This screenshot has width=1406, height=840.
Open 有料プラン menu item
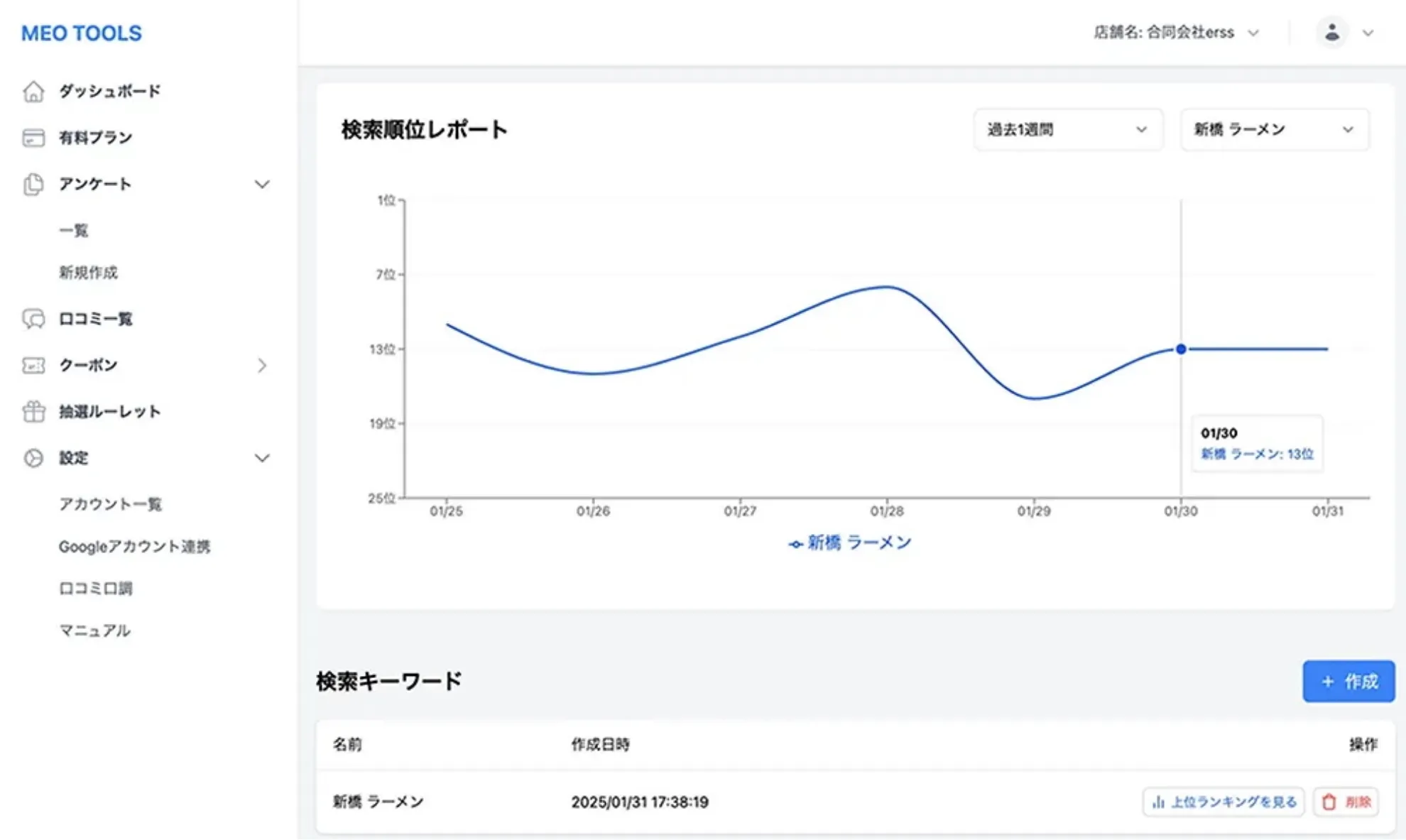95,138
